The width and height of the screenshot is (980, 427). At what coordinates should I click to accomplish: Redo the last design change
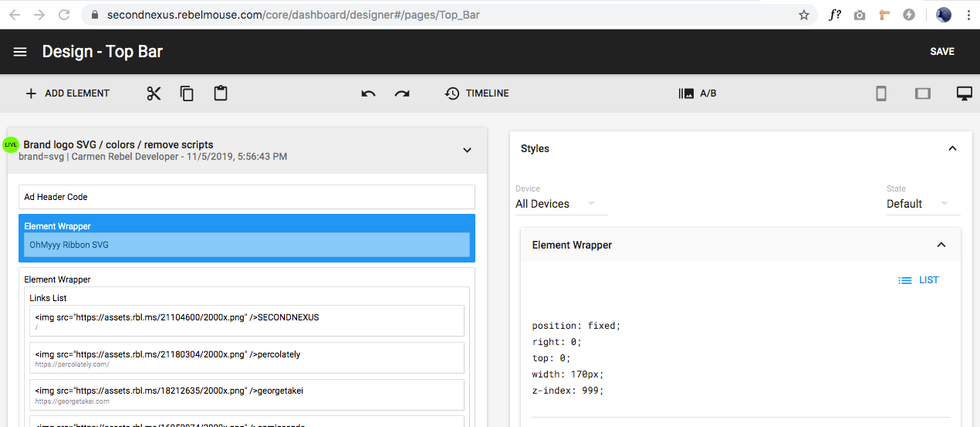(x=402, y=93)
